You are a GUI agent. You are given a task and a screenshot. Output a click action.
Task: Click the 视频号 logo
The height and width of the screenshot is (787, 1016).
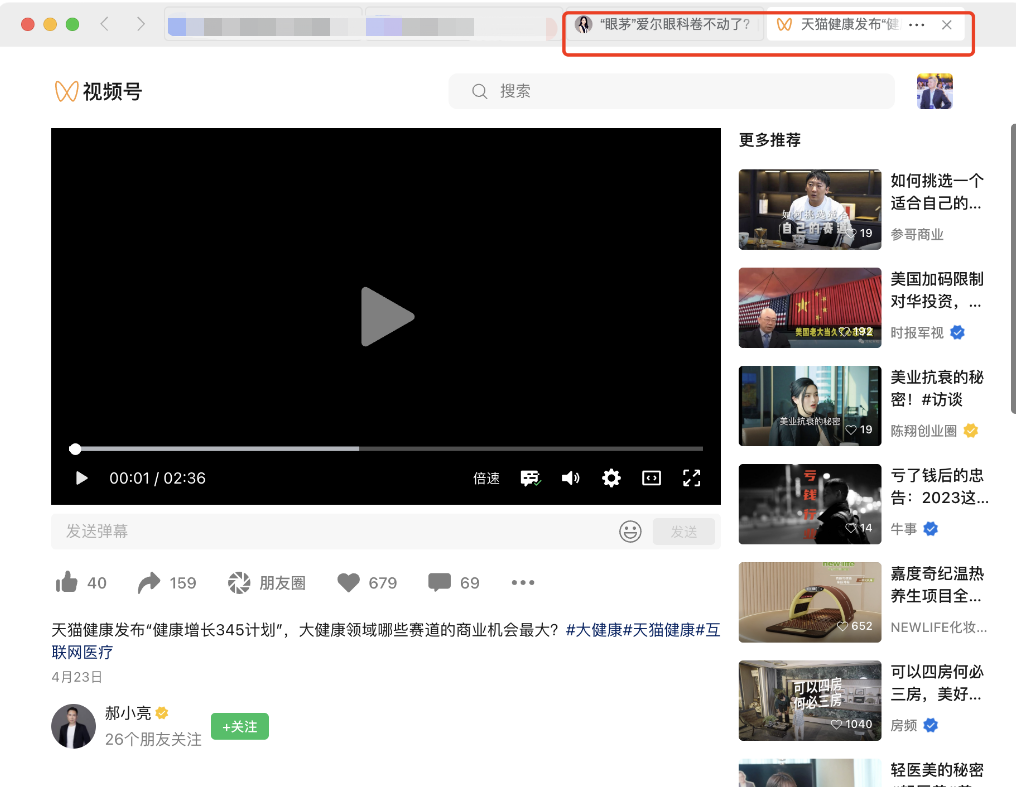coord(98,91)
